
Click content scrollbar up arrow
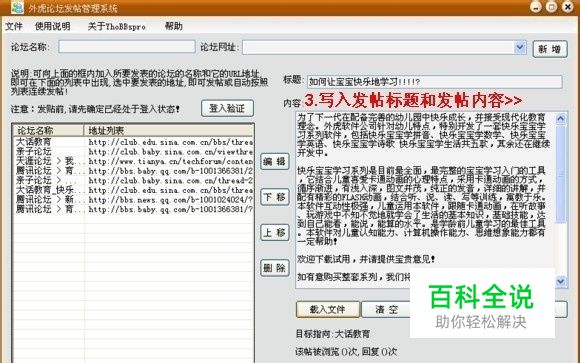coord(561,119)
